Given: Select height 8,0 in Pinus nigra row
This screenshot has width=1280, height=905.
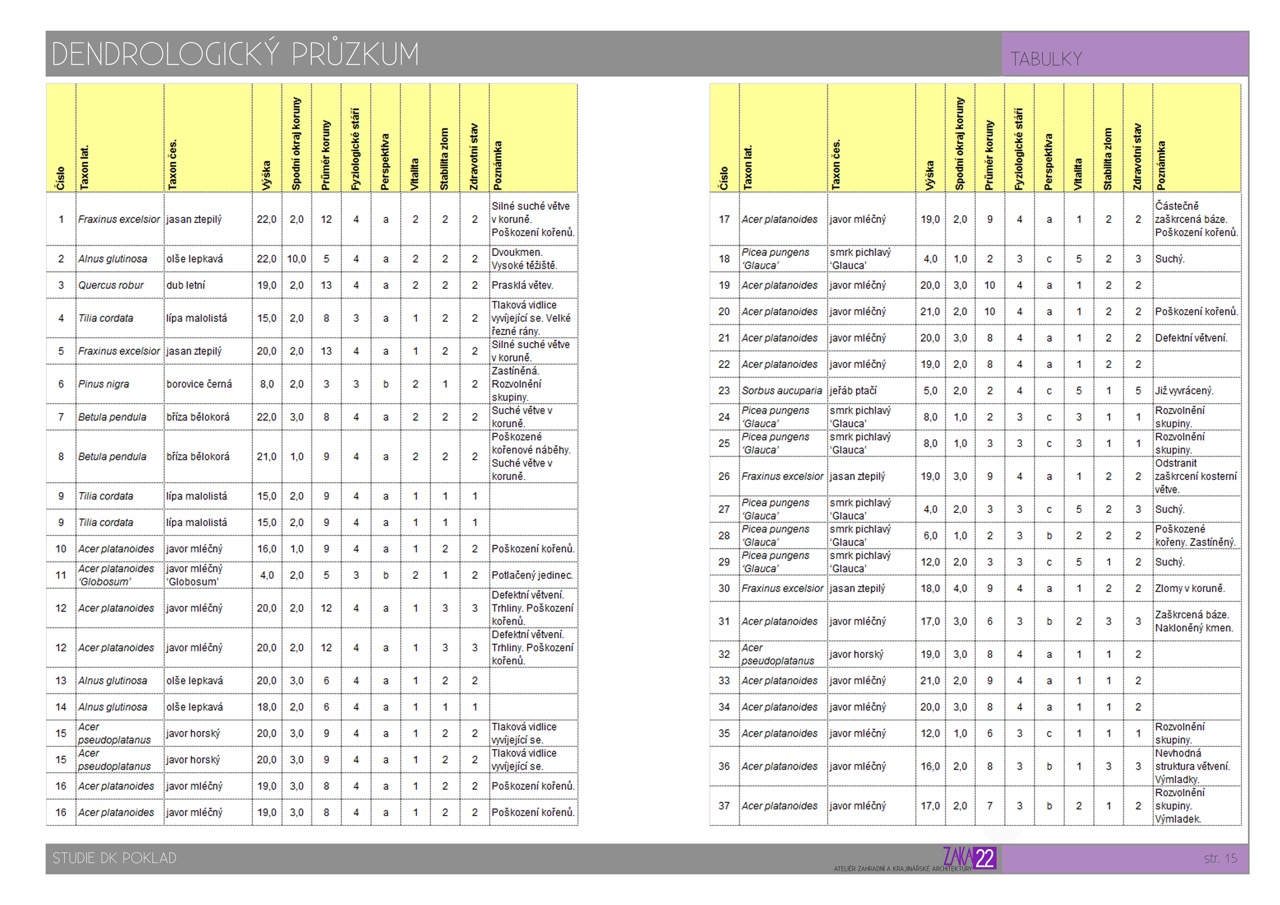Looking at the screenshot, I should 267,384.
